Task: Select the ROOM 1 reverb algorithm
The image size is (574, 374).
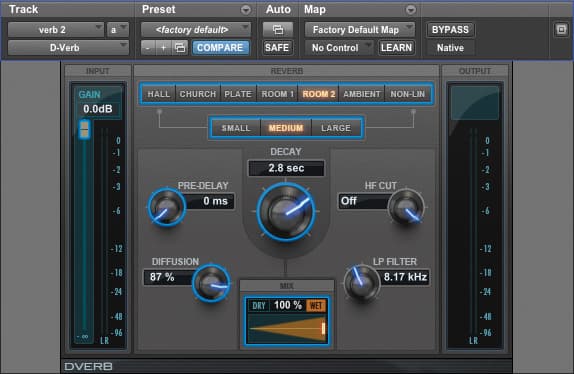Action: point(277,94)
